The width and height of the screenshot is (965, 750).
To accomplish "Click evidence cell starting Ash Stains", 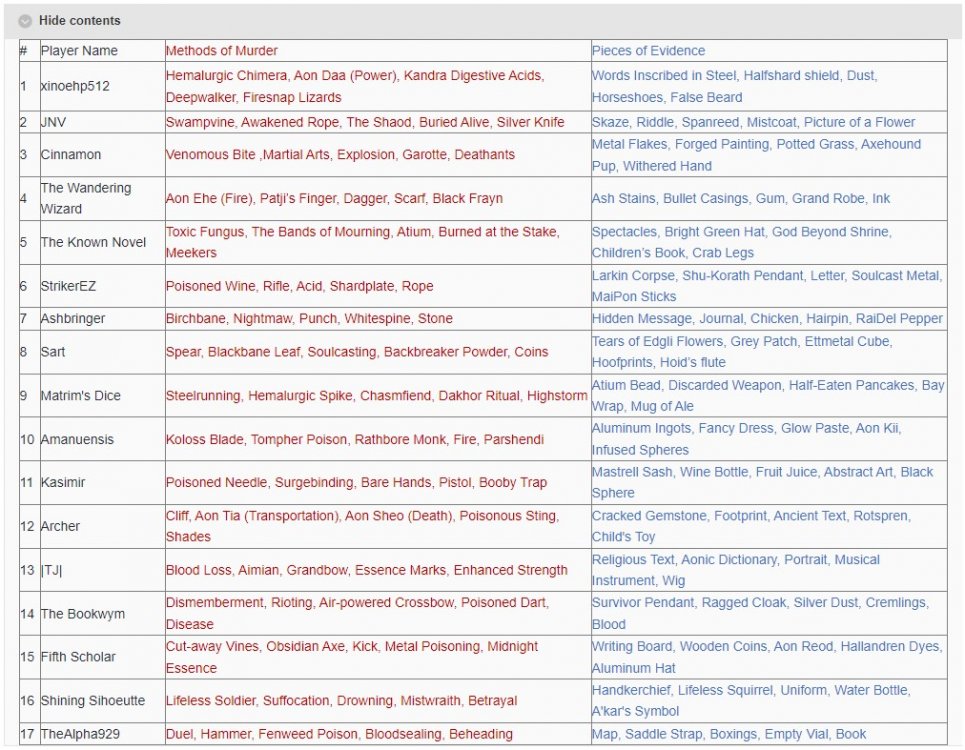I will pos(769,198).
